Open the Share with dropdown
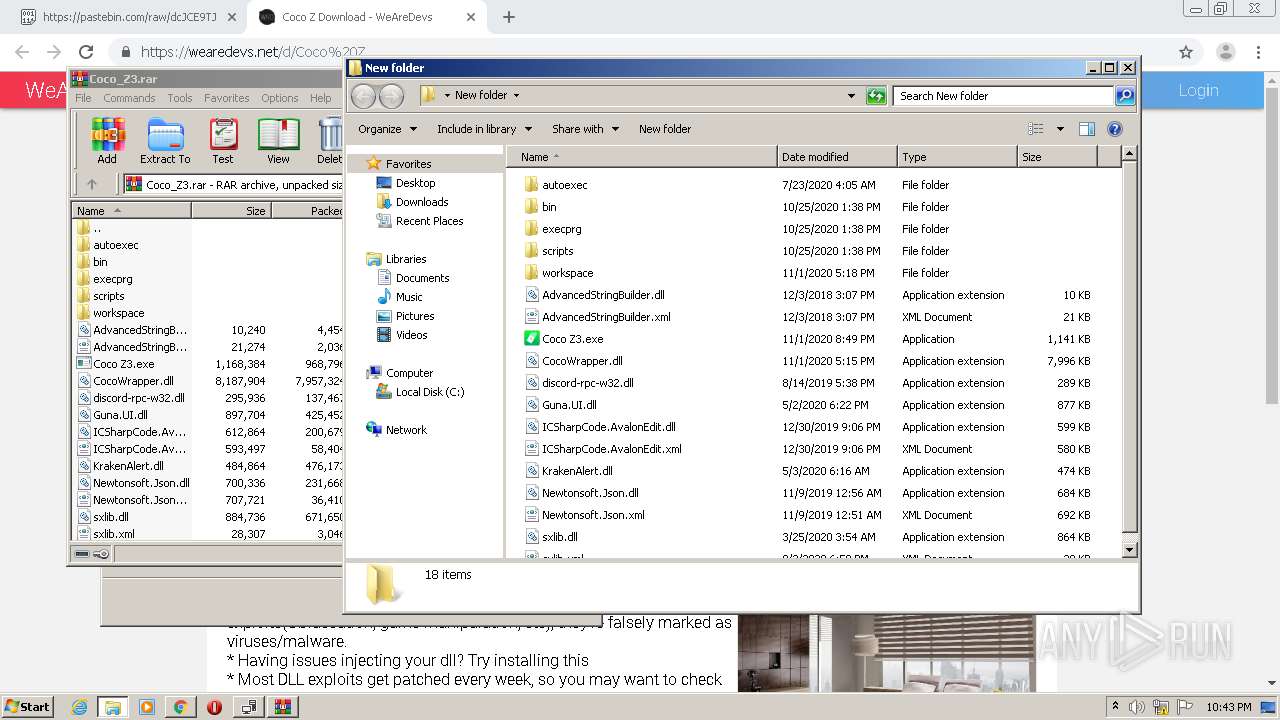1280x720 pixels. pyautogui.click(x=585, y=129)
